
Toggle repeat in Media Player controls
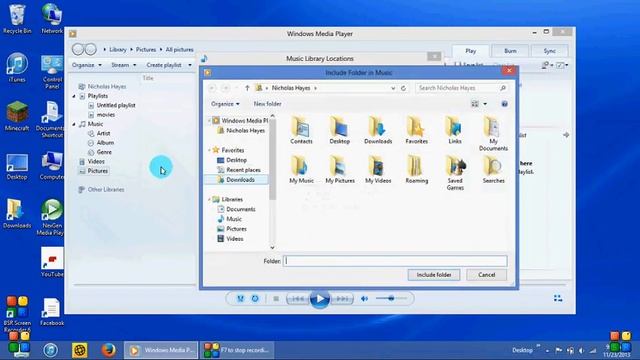coord(255,299)
